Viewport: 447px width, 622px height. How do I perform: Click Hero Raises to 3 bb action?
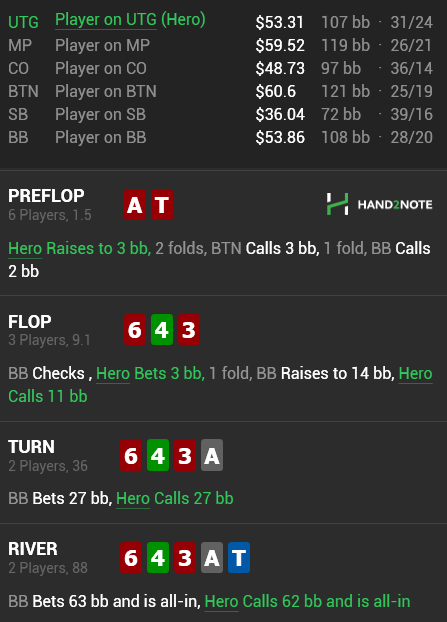click(x=79, y=249)
